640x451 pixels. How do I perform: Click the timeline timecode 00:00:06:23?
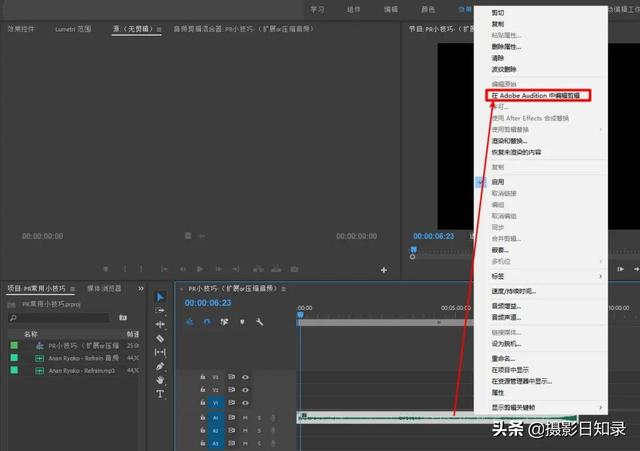click(x=208, y=303)
